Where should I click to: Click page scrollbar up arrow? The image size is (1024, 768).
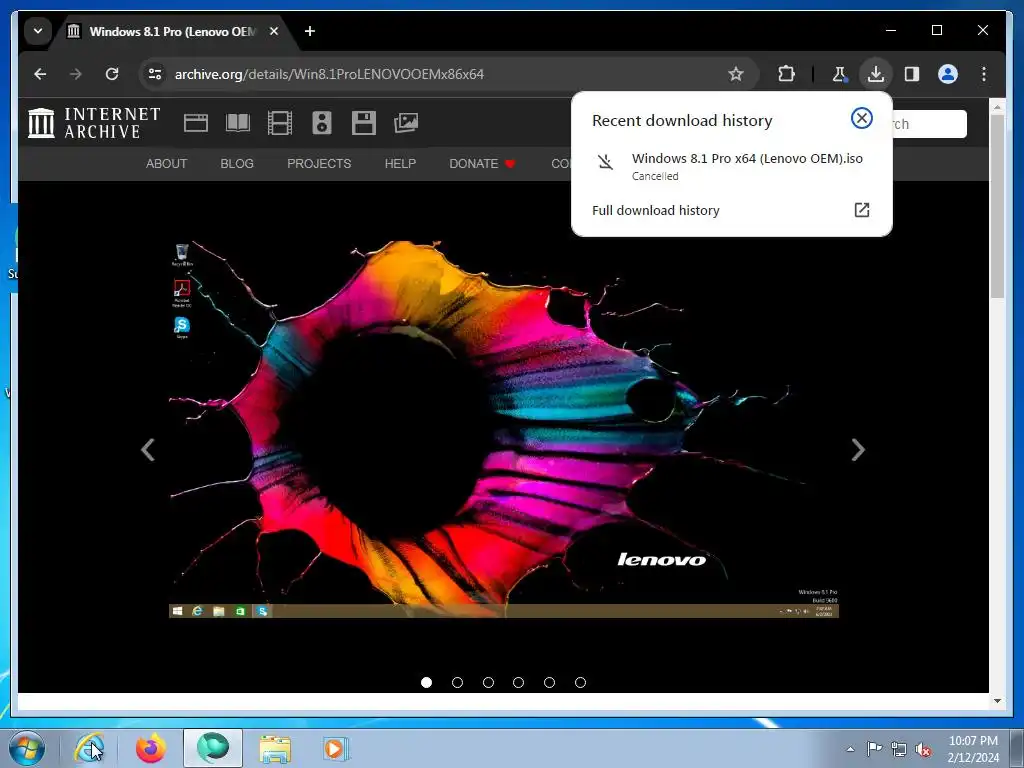point(997,106)
